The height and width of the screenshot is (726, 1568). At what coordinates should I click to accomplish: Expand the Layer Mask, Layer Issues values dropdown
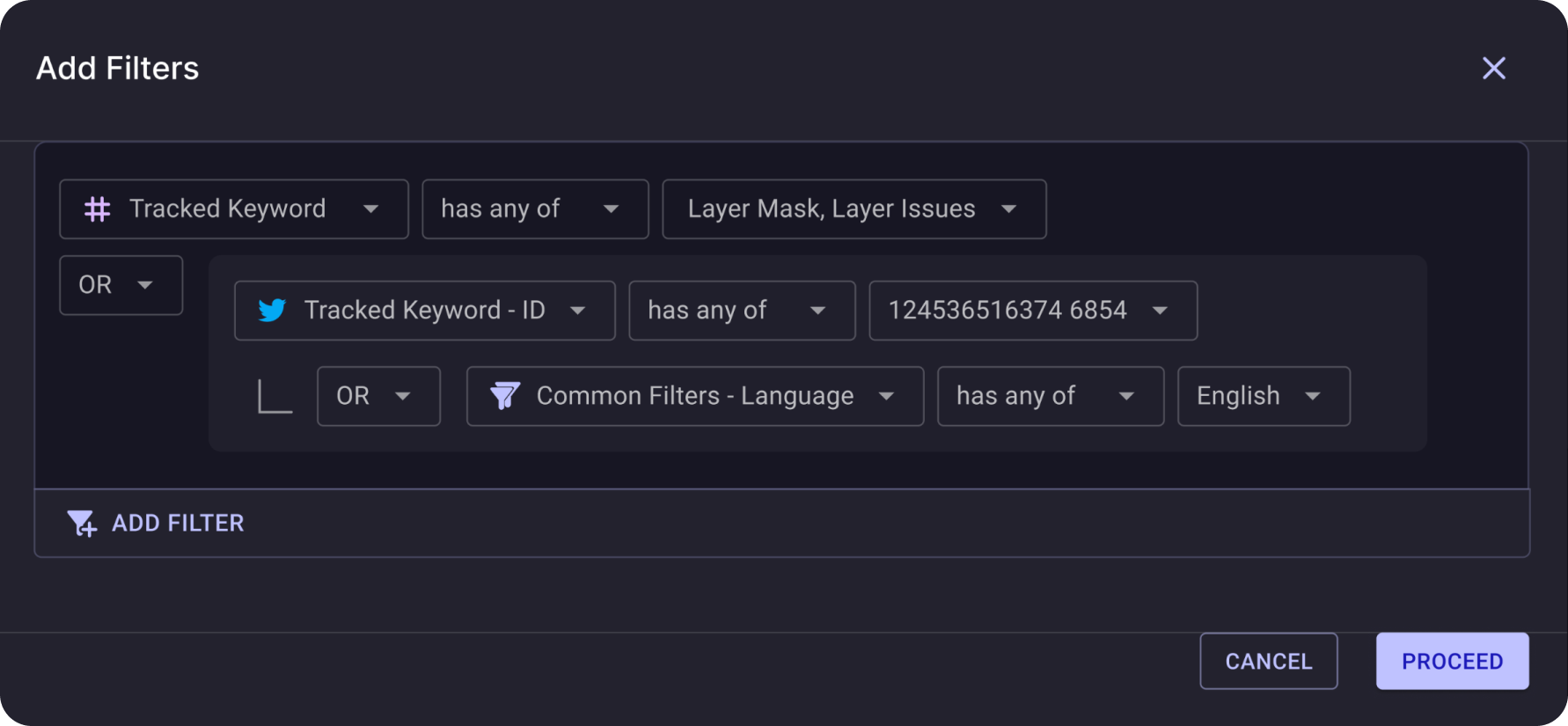[854, 209]
